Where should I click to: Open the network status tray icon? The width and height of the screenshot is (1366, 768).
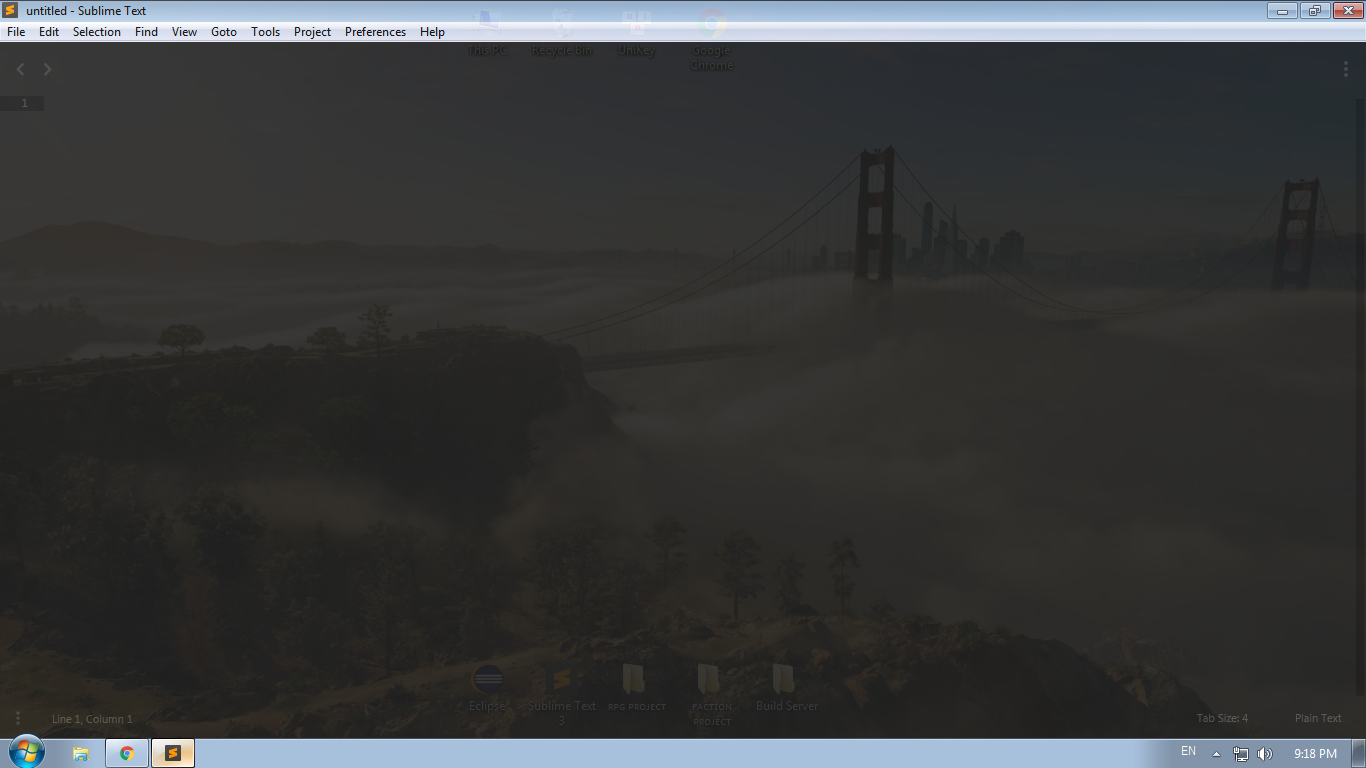(x=1241, y=754)
